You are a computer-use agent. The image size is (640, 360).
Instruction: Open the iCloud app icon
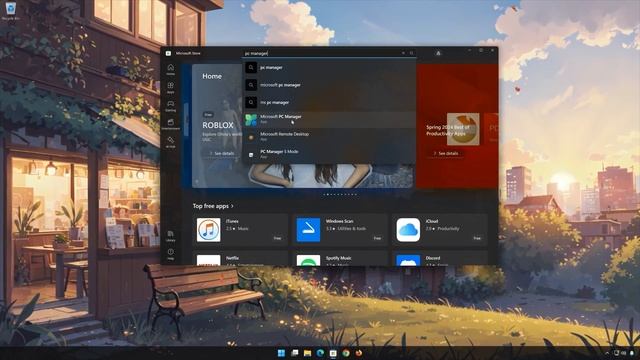(x=408, y=230)
